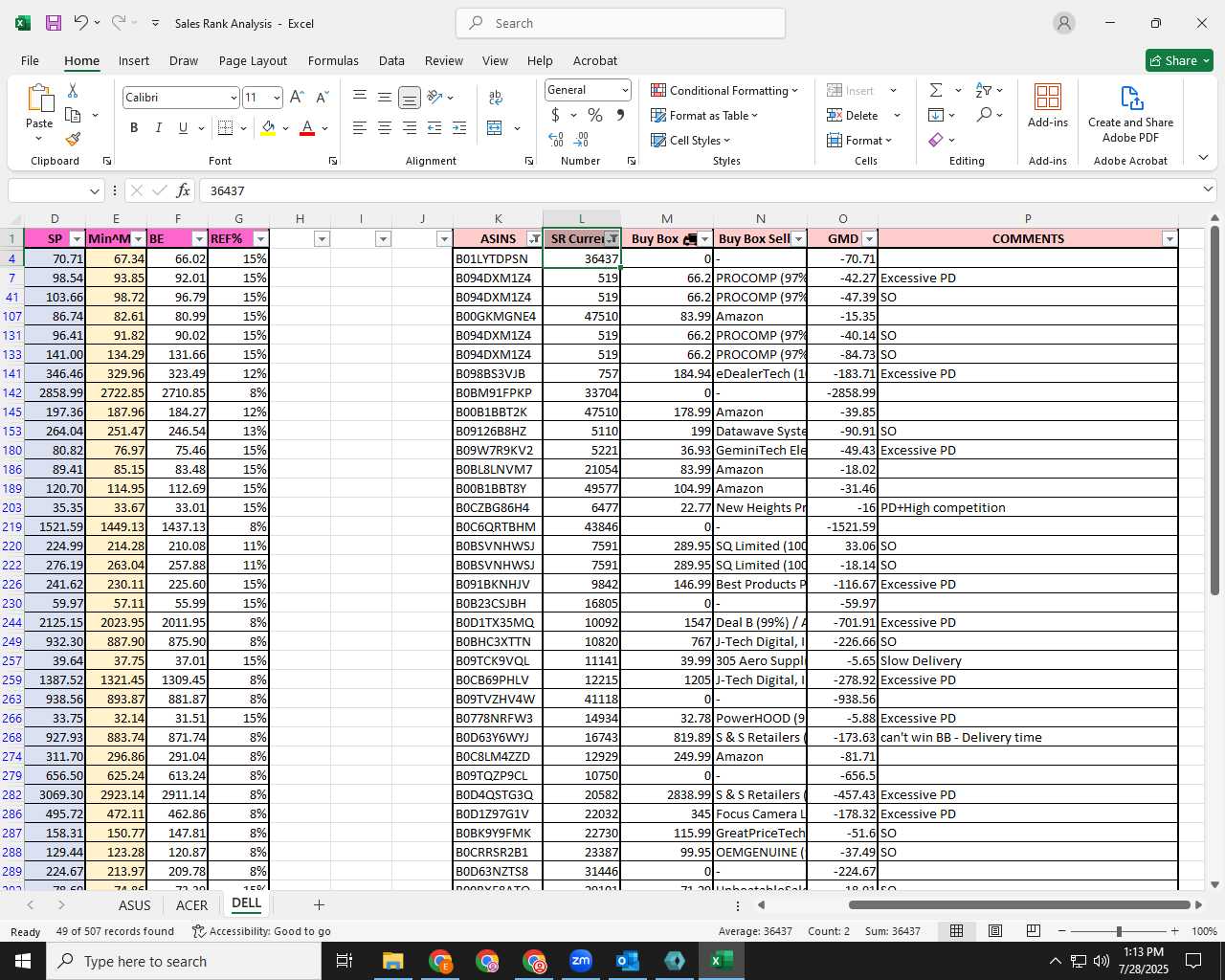Click the Percent Style icon
The width and height of the screenshot is (1225, 980).
coord(595,115)
